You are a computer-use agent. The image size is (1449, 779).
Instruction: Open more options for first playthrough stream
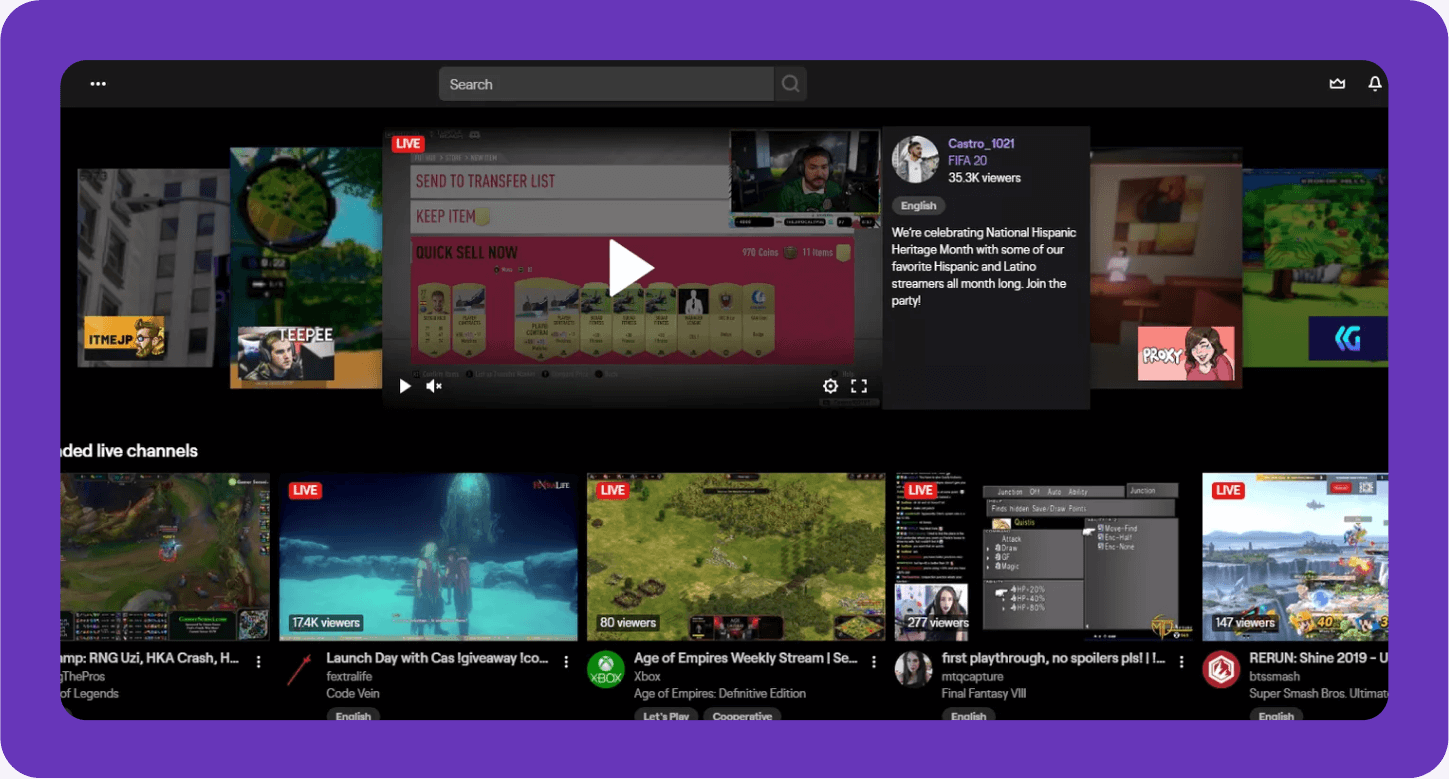coord(1181,662)
